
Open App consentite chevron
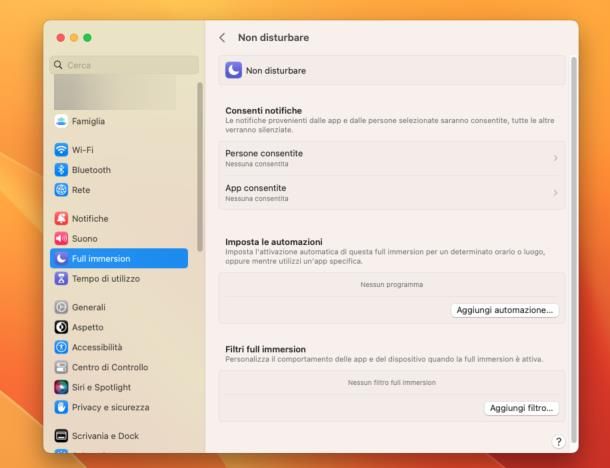556,193
